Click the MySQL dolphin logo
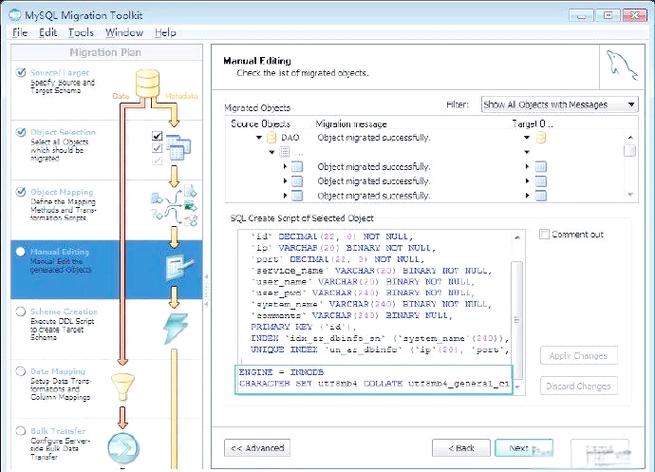 621,66
